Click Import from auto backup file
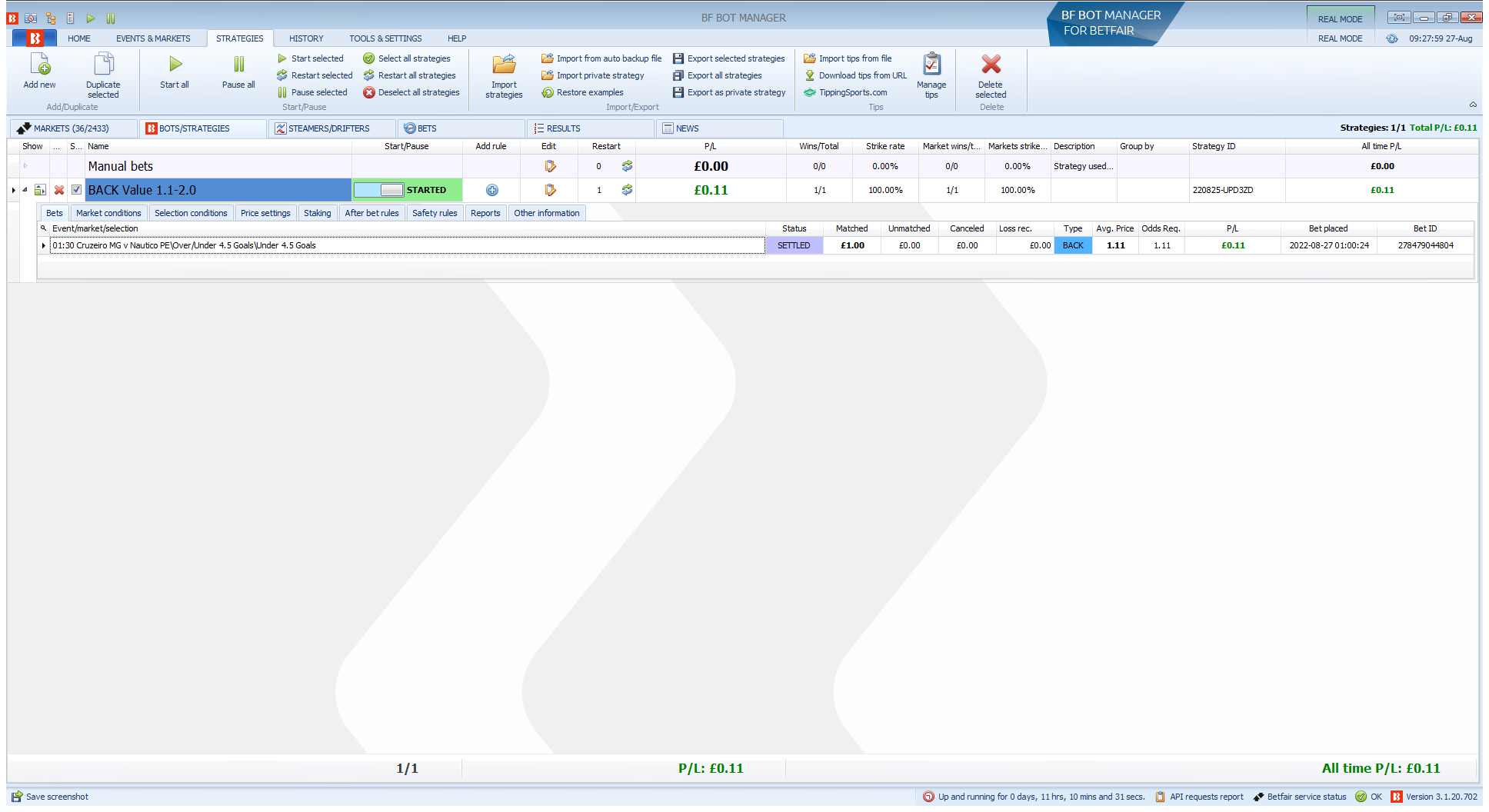The width and height of the screenshot is (1489, 812). pyautogui.click(x=601, y=58)
